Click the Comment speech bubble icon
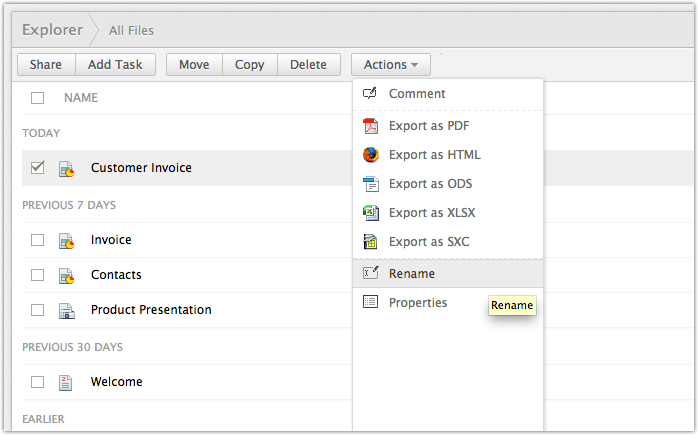This screenshot has width=698, height=435. click(x=370, y=93)
